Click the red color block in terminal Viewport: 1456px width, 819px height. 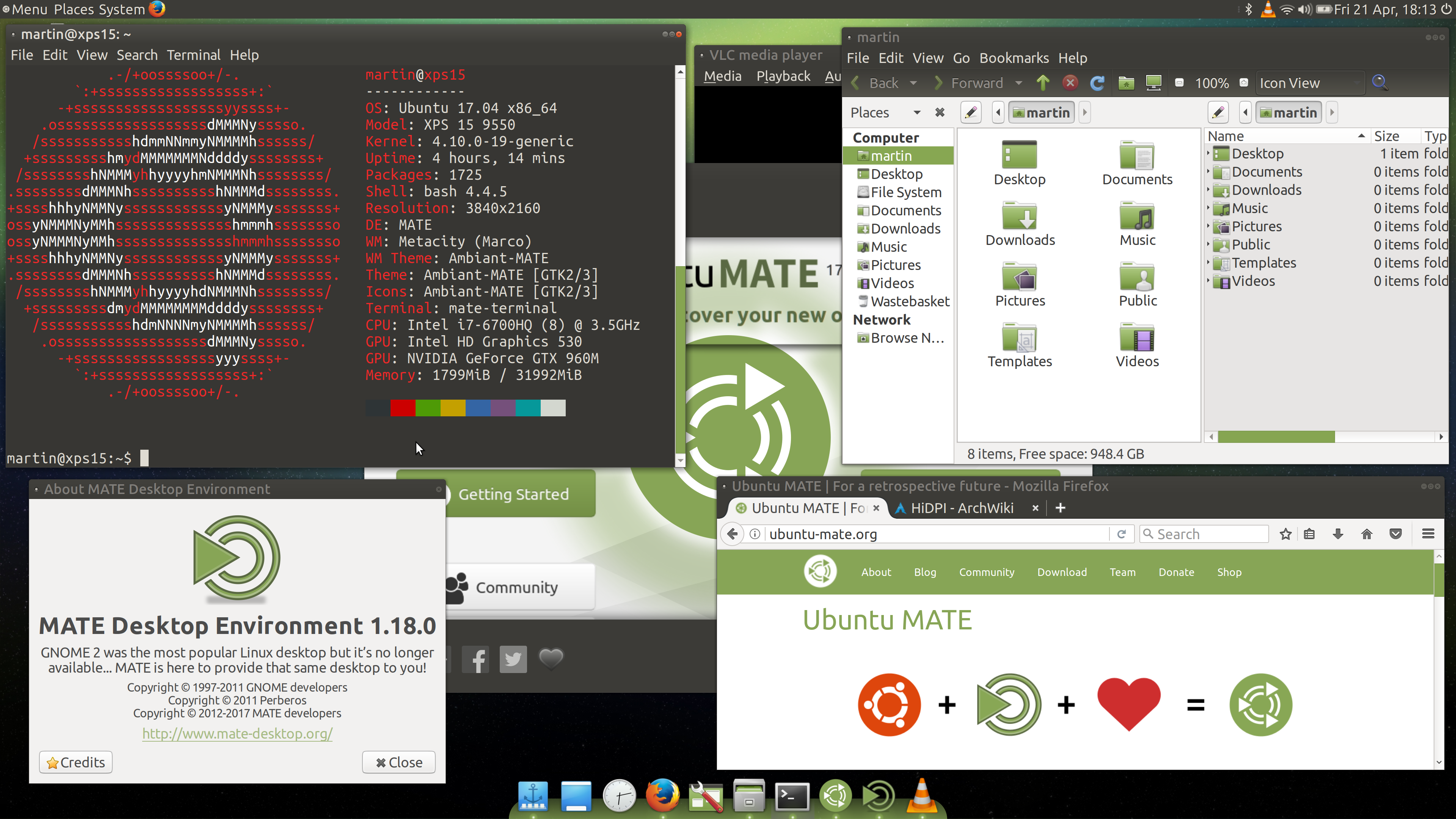point(402,408)
